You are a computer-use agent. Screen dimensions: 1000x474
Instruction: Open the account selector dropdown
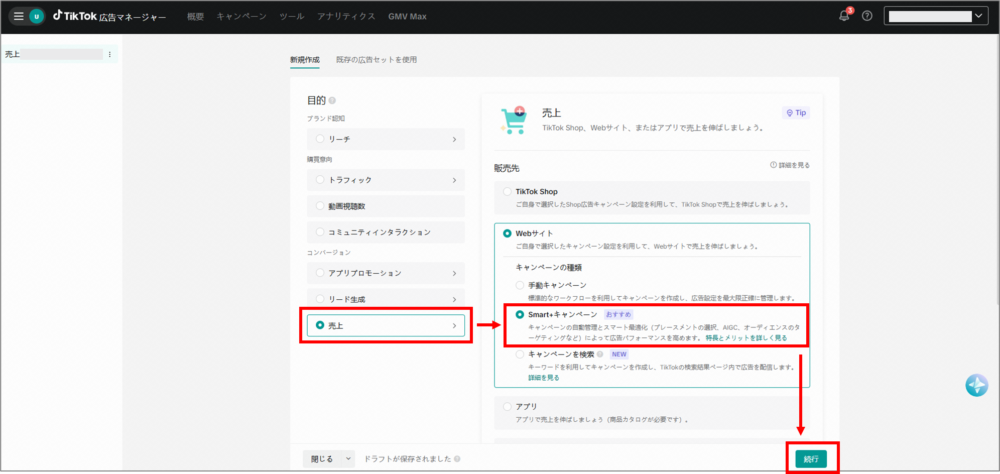click(x=935, y=16)
